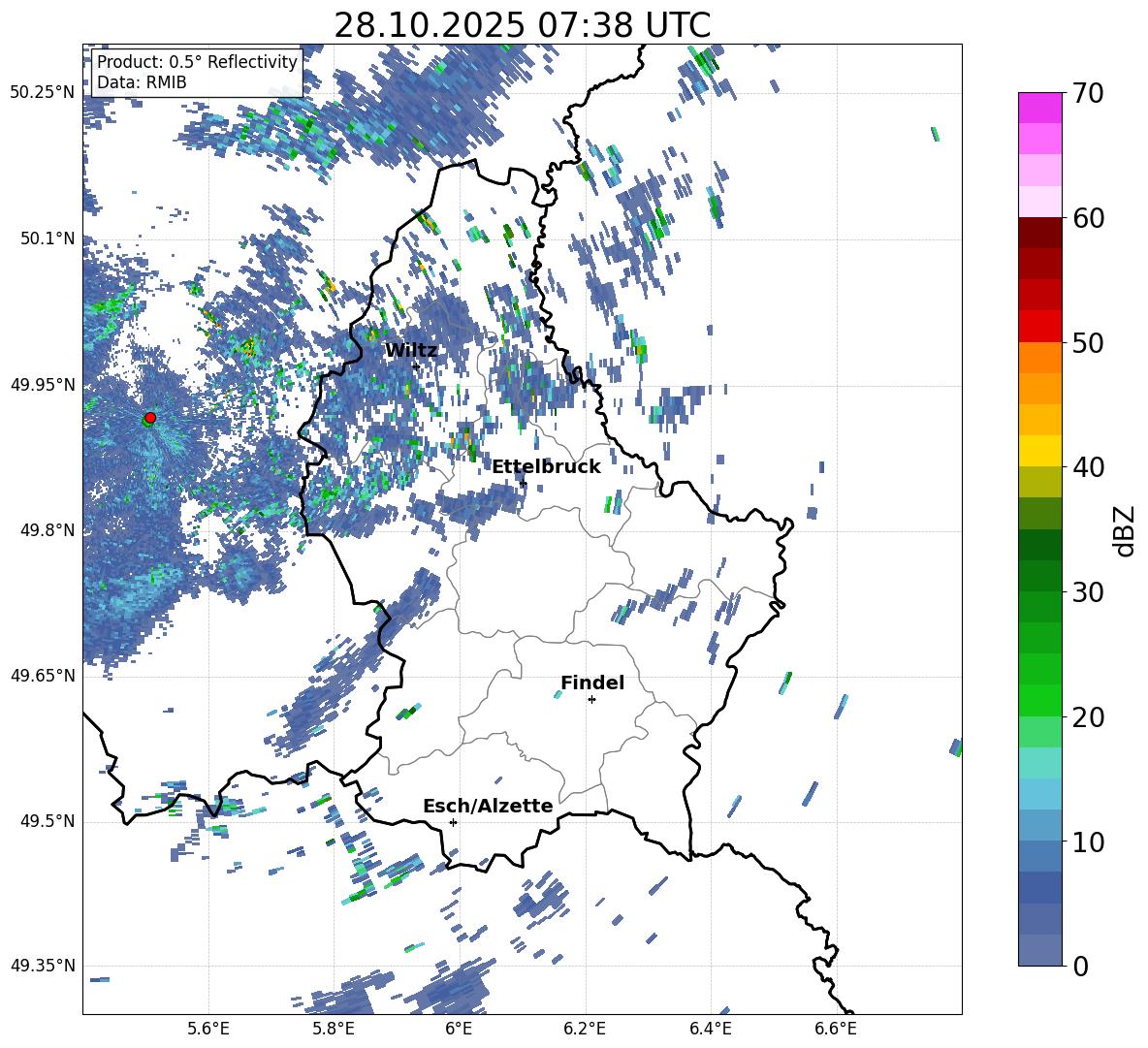
Task: Click the 6.4°E longitude label
Action: coord(711,1029)
